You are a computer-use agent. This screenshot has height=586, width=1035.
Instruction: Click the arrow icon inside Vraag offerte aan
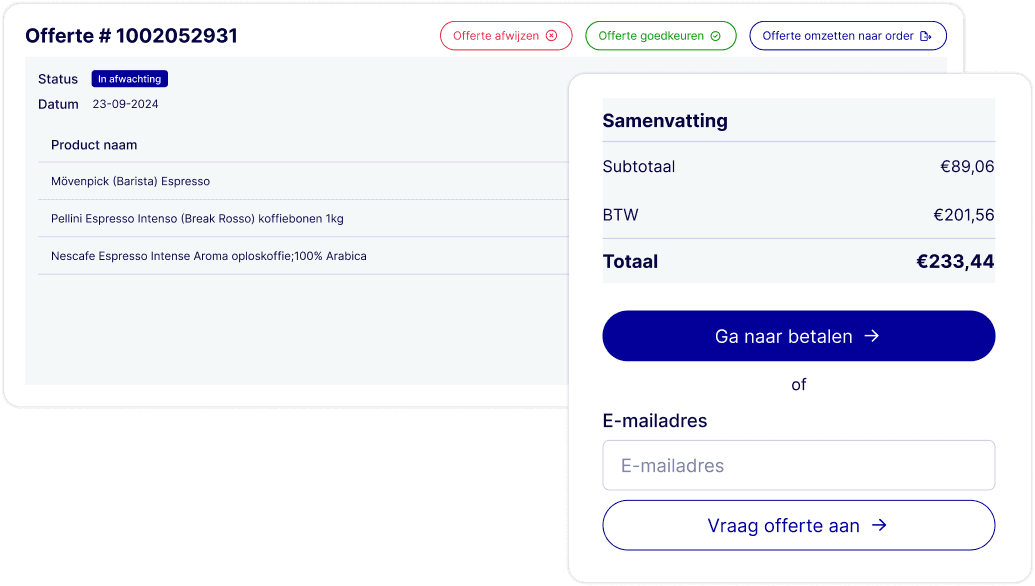(x=879, y=525)
